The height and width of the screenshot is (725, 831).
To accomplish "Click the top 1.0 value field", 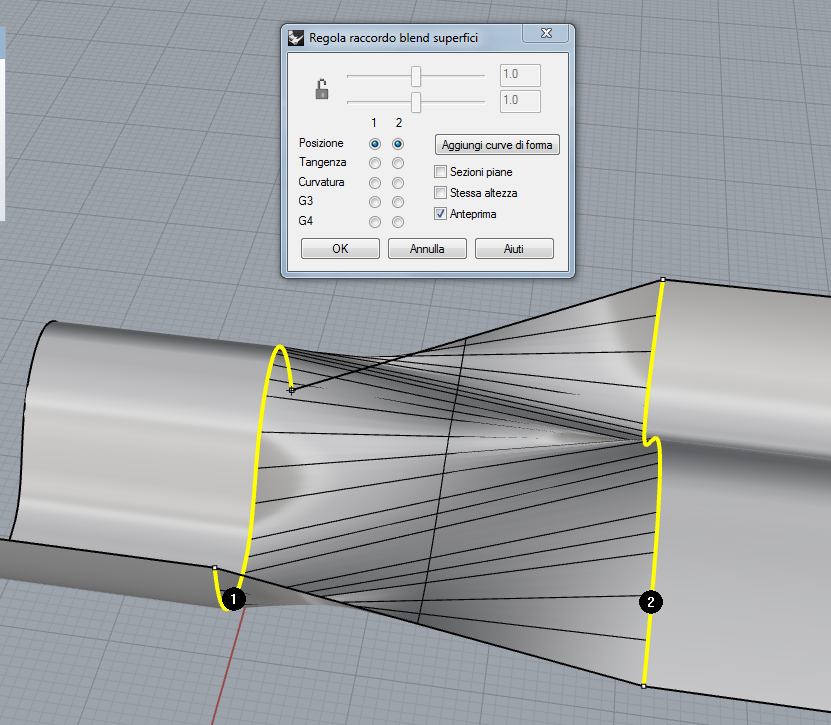I will pyautogui.click(x=519, y=75).
